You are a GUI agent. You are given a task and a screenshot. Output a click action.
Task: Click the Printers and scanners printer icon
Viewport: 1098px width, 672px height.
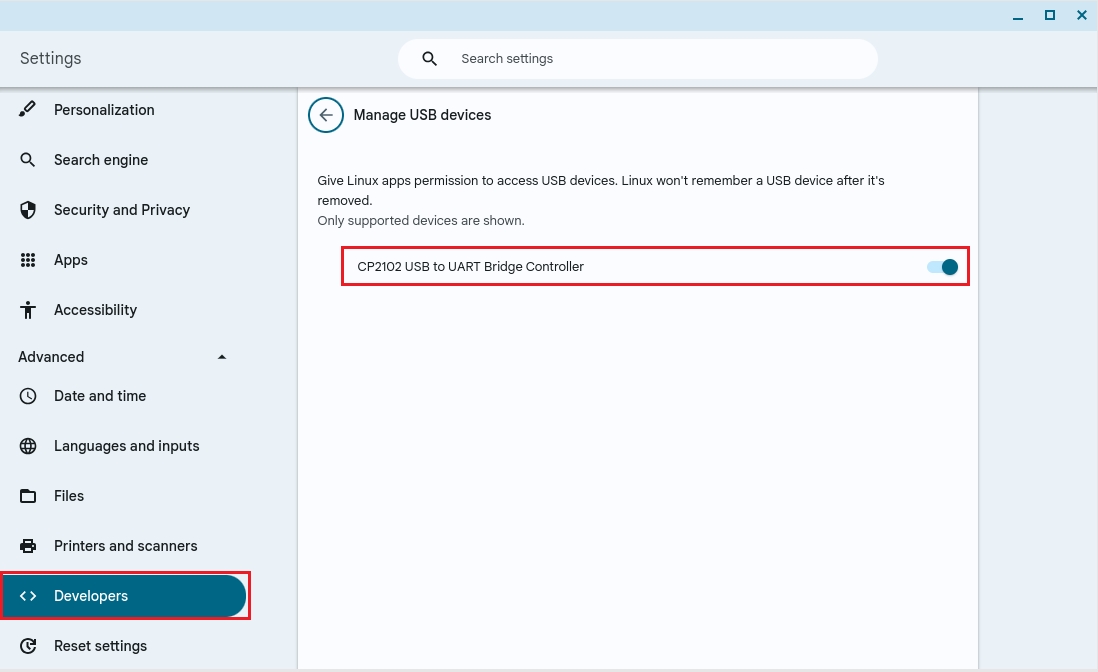coord(28,546)
